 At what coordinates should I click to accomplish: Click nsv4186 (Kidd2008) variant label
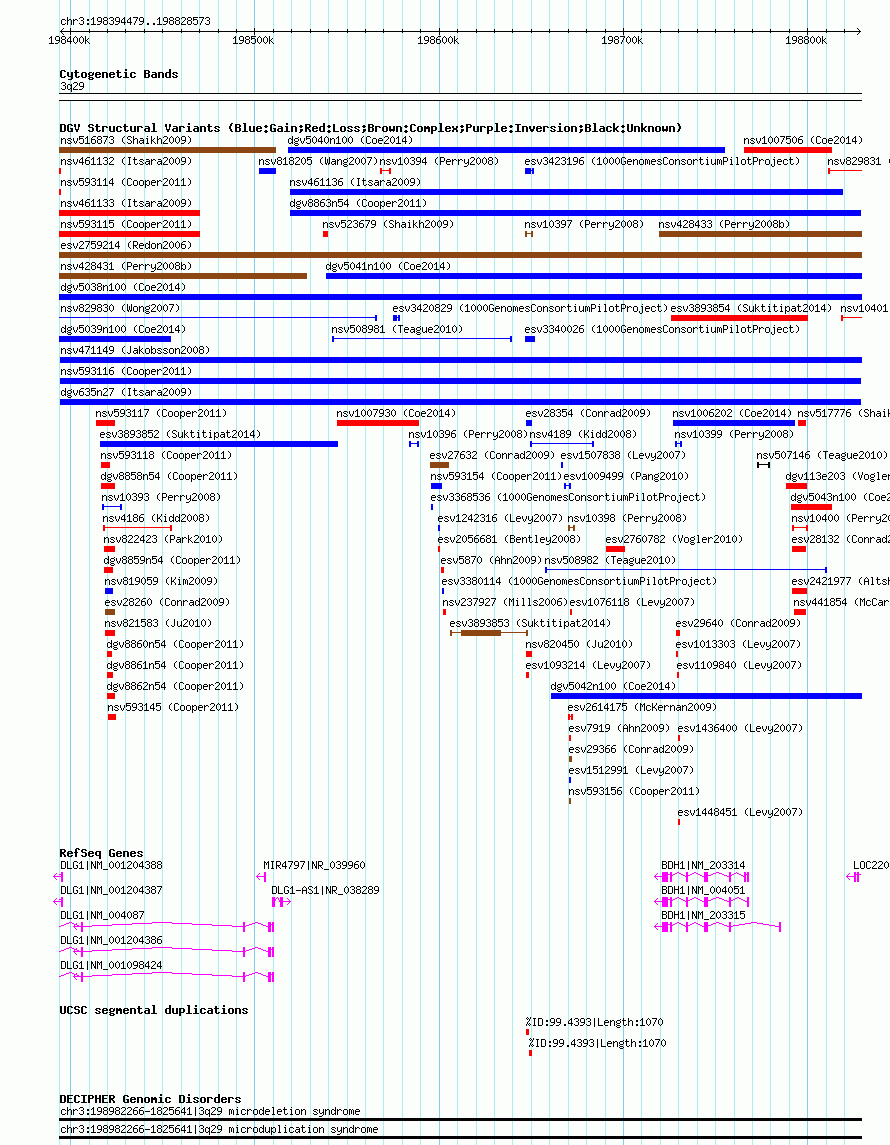[156, 518]
